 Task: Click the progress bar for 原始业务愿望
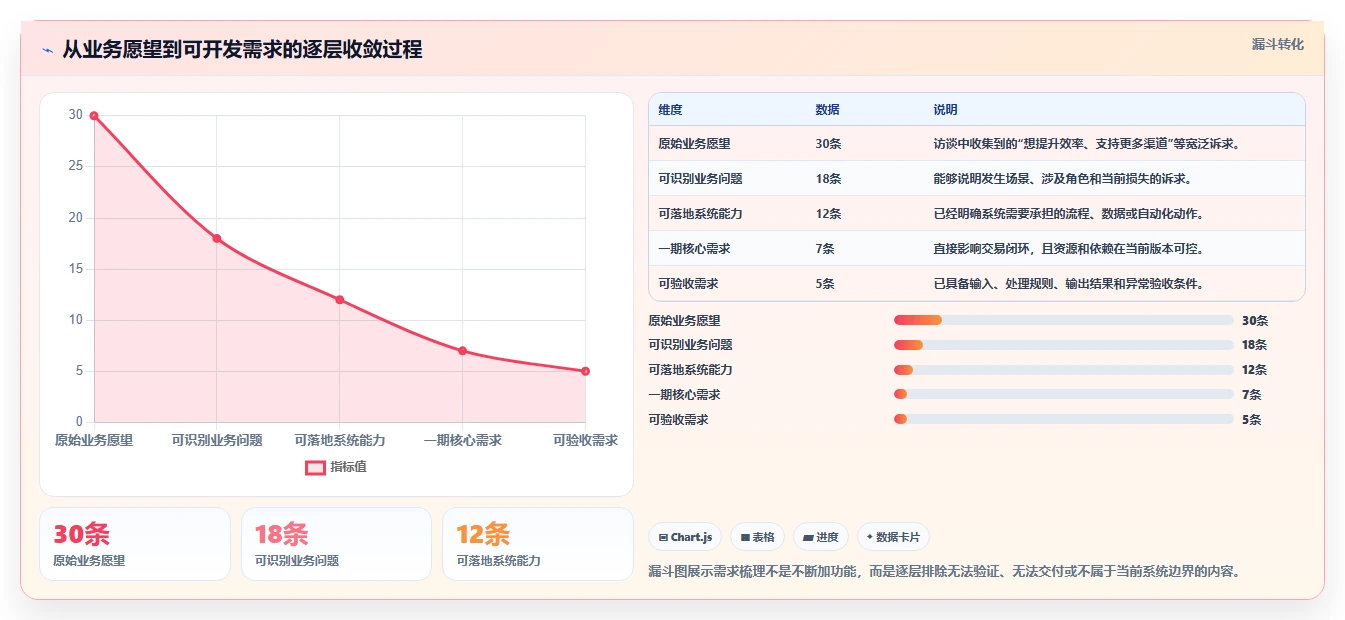pyautogui.click(x=1063, y=320)
